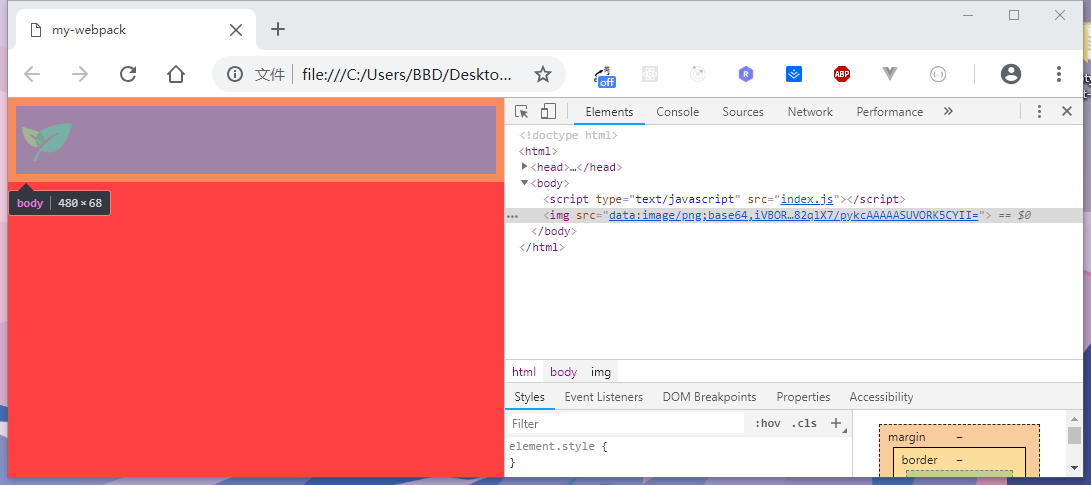
Task: Click the extension with the off badge
Action: pyautogui.click(x=604, y=75)
